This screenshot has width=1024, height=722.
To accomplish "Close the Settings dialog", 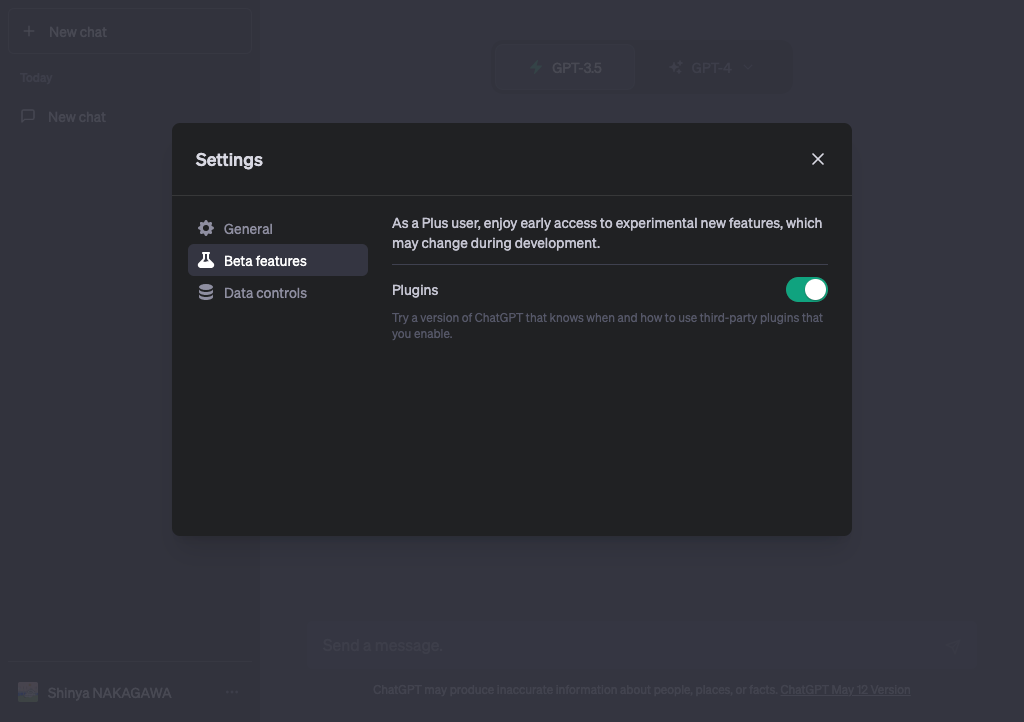I will pos(818,159).
